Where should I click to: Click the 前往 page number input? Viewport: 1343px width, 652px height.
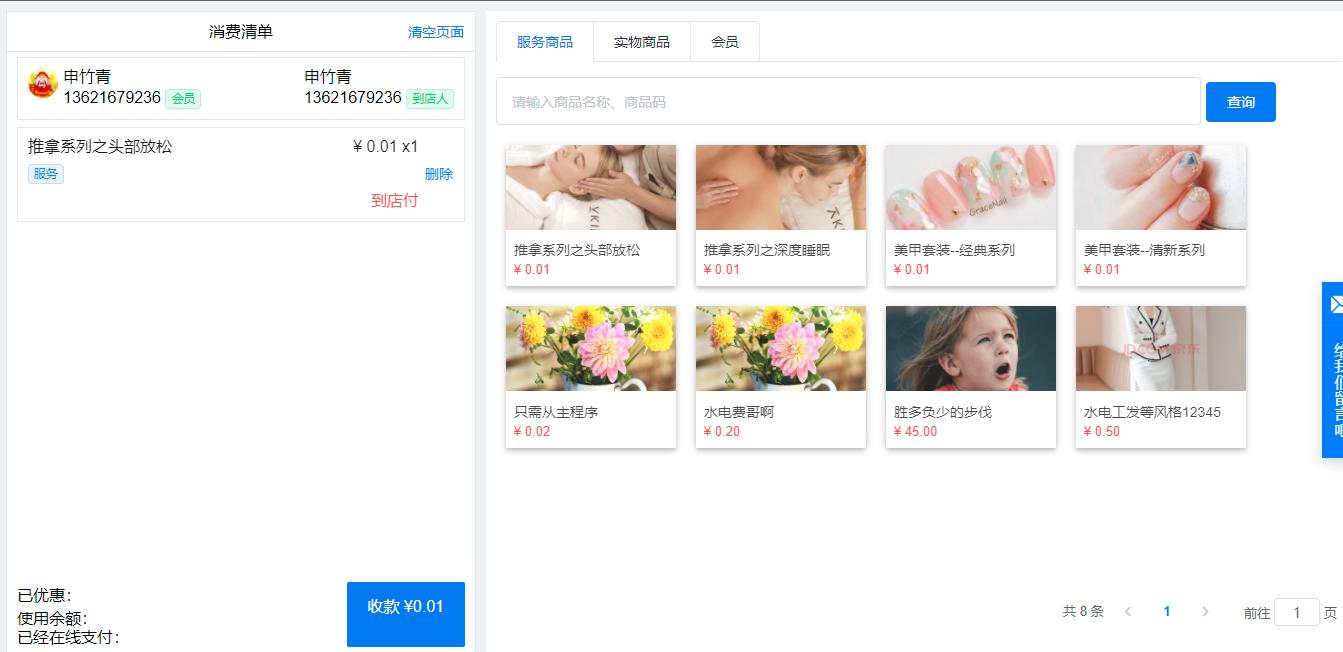pyautogui.click(x=1297, y=612)
